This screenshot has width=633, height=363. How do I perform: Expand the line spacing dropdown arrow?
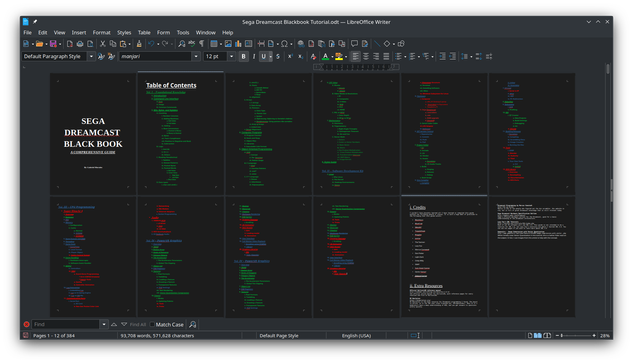(x=472, y=57)
